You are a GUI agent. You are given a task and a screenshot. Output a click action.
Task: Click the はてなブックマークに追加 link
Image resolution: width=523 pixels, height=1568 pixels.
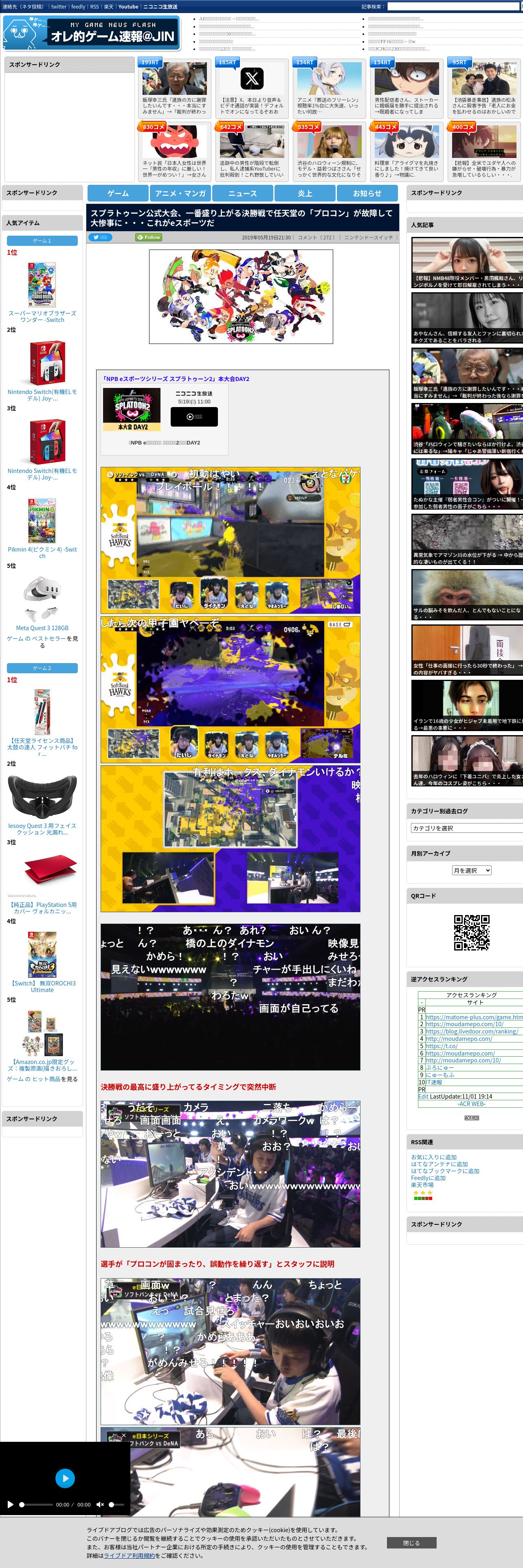click(x=445, y=1171)
